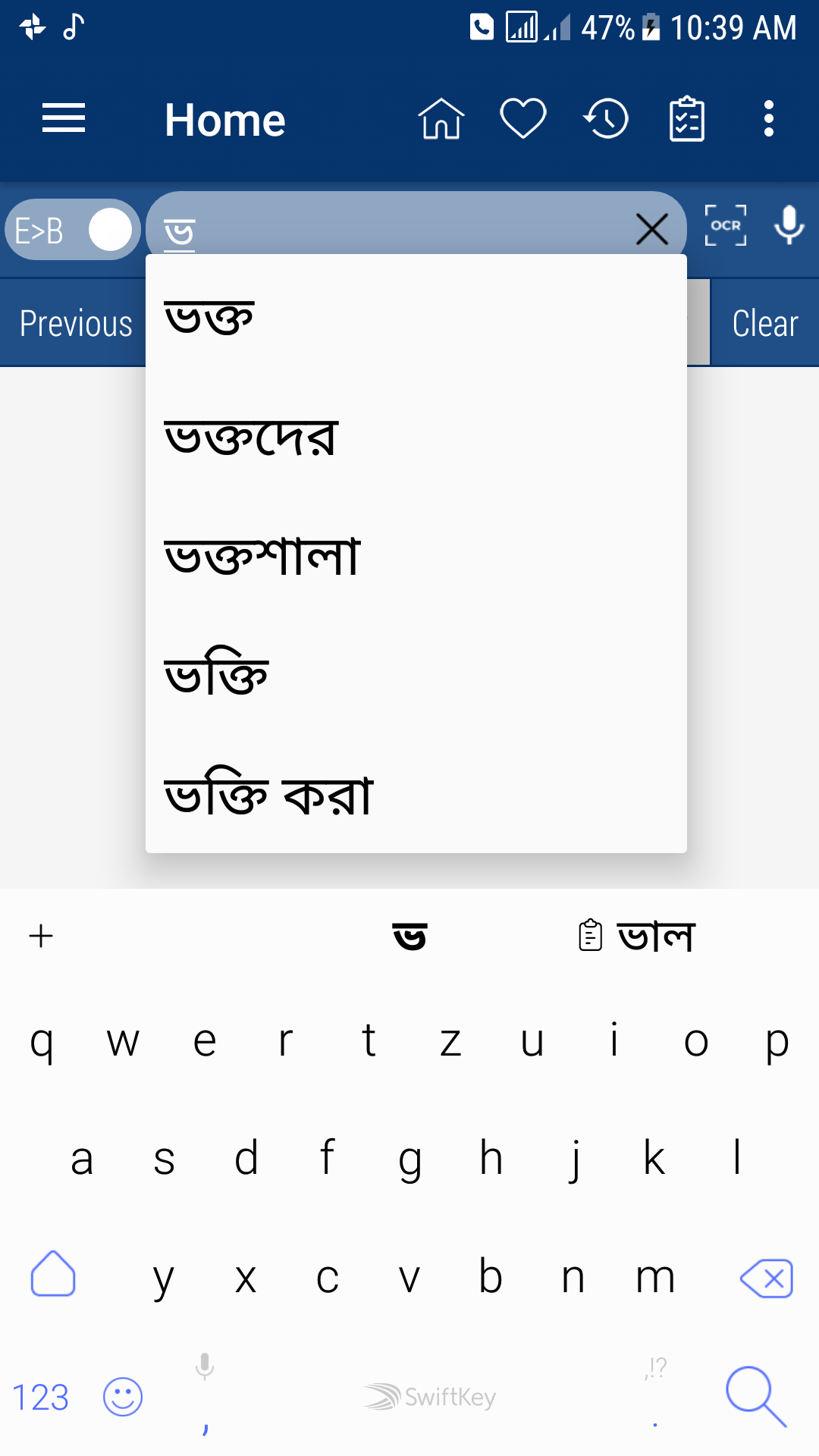Open the checklist clipboard icon
Viewport: 819px width, 1456px height.
(x=687, y=119)
